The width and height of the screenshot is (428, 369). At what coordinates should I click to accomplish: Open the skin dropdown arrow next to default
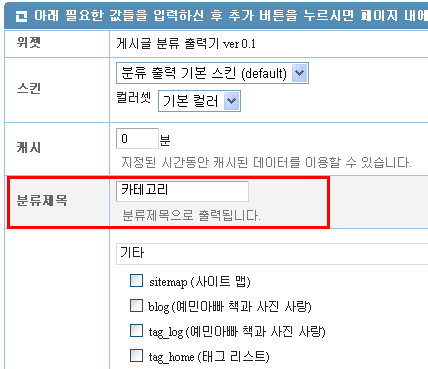click(x=299, y=73)
